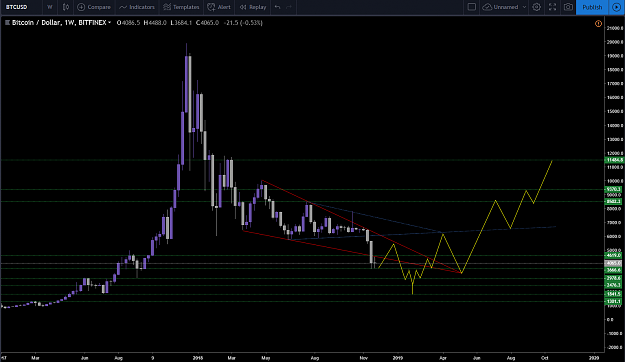Take a chart snapshot with camera icon
Screen dimensions: 625x362
tap(568, 7)
